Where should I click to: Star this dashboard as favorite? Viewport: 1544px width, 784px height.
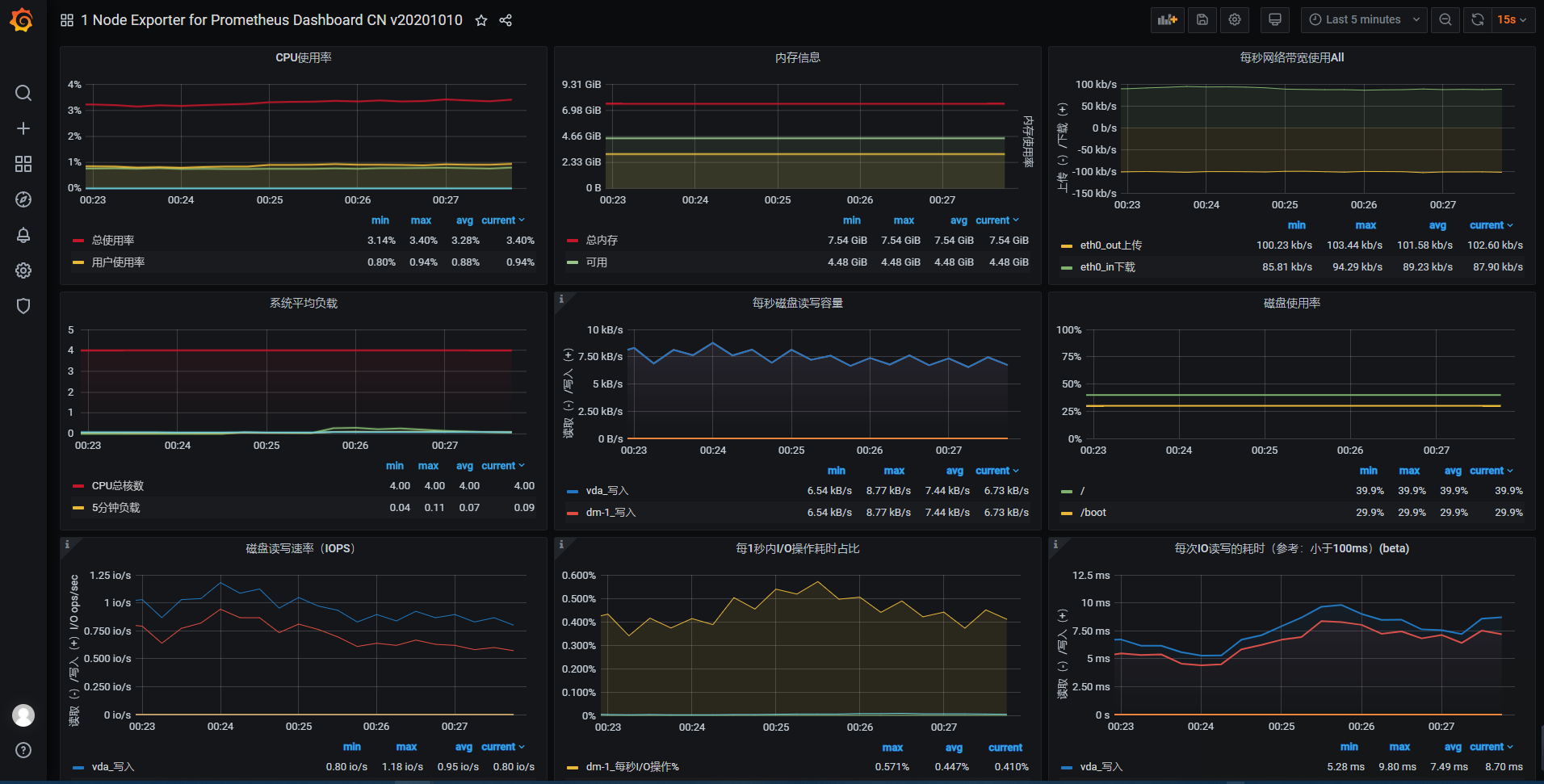481,20
